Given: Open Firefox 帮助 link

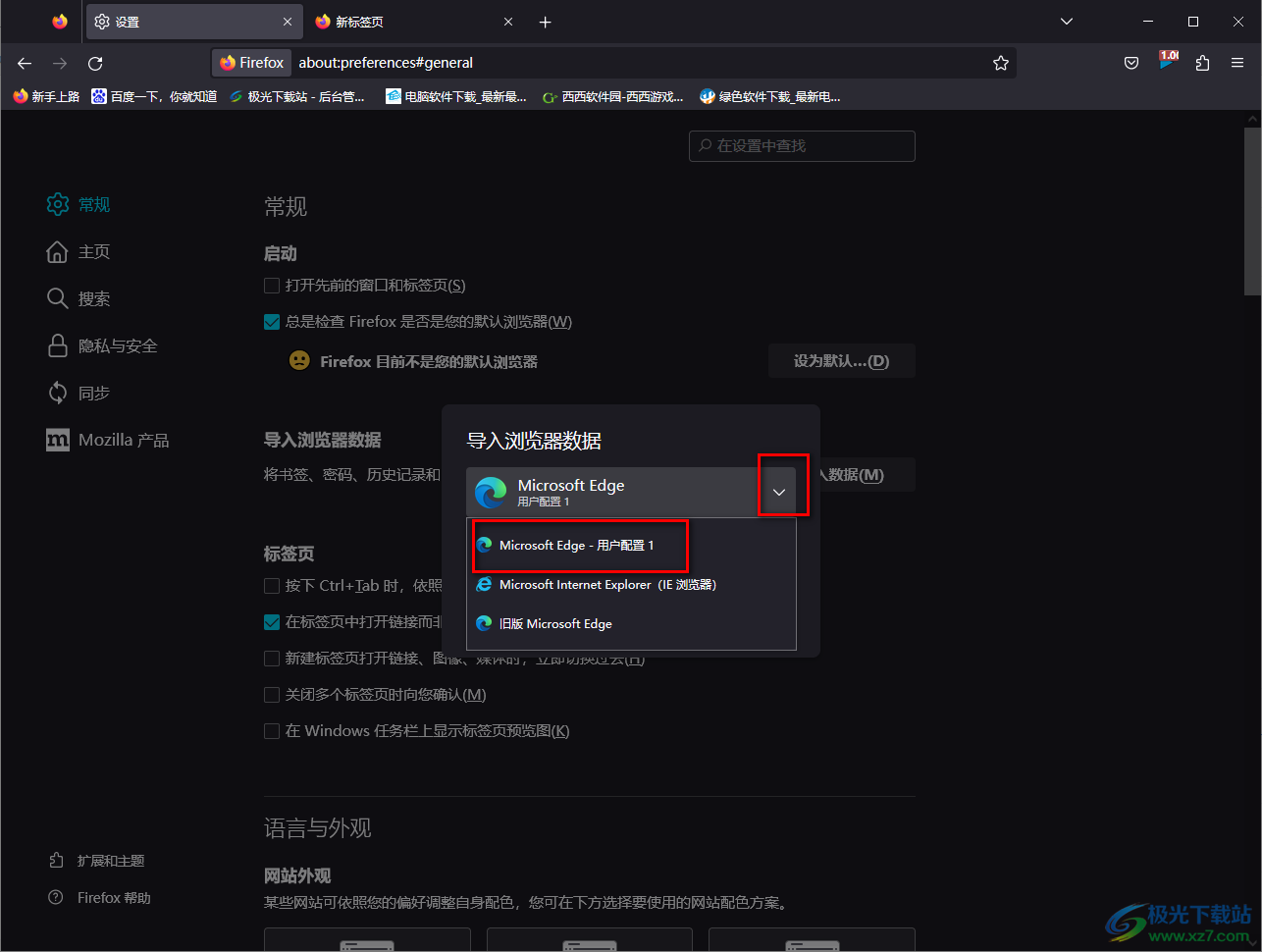Looking at the screenshot, I should coord(100,898).
